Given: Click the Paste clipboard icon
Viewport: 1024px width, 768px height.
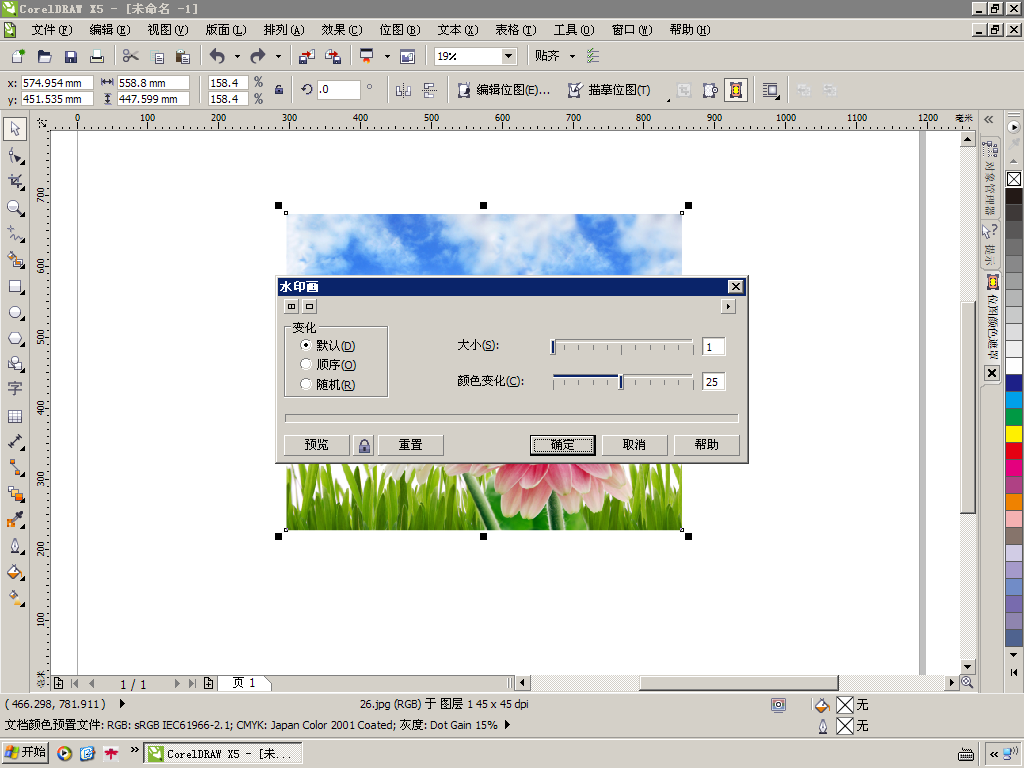Looking at the screenshot, I should [184, 56].
